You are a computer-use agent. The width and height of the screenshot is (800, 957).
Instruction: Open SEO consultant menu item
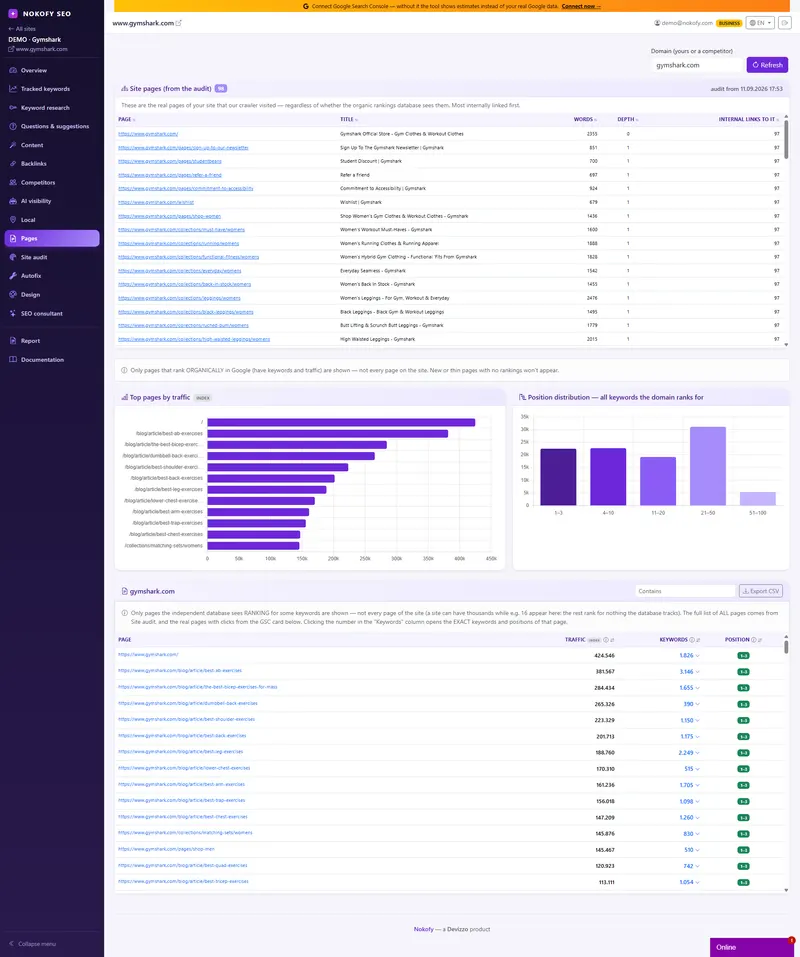point(52,313)
